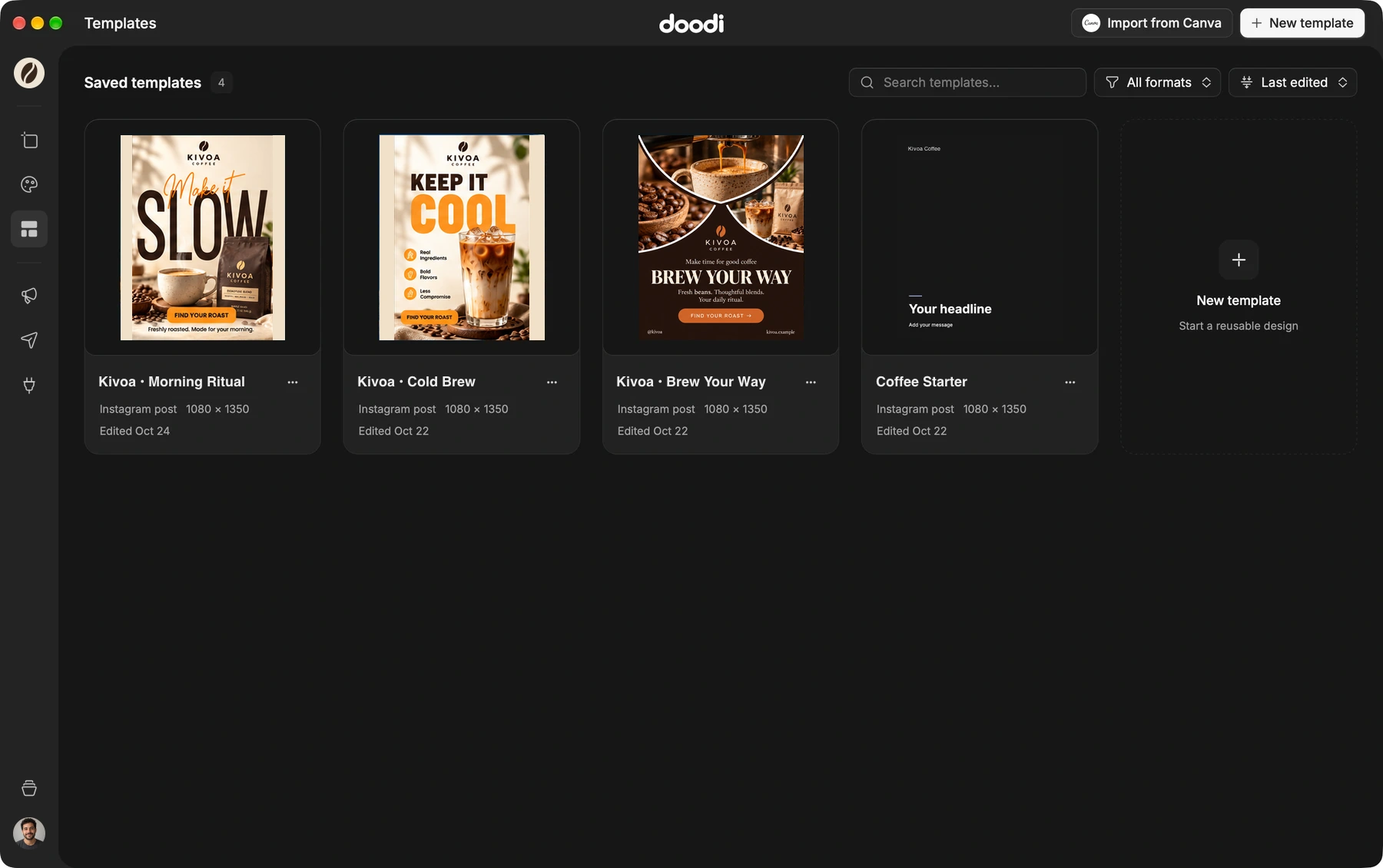Open the user profile avatar
1383x868 pixels.
click(x=29, y=833)
